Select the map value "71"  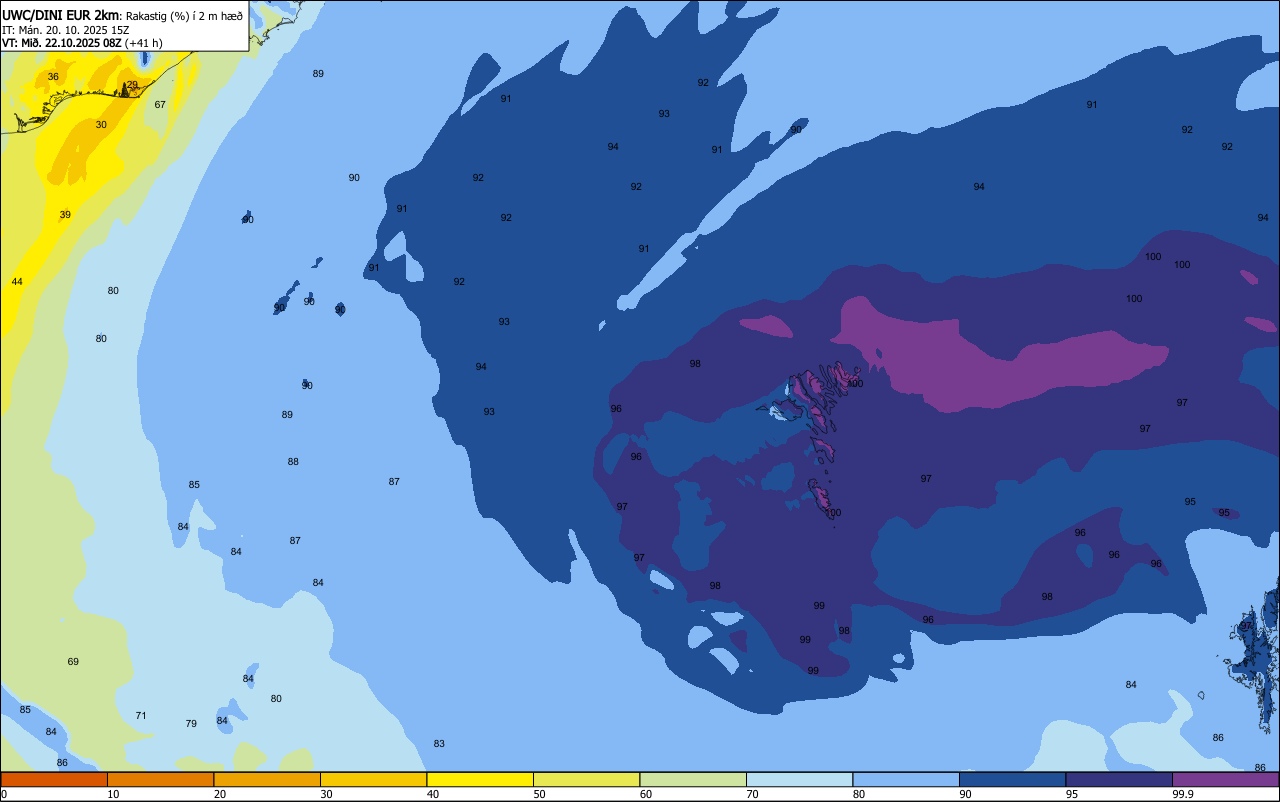pos(141,716)
